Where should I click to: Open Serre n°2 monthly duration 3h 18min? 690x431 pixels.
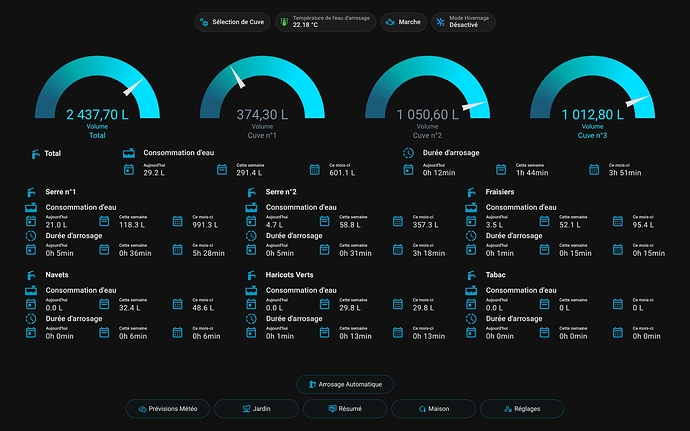click(x=429, y=254)
